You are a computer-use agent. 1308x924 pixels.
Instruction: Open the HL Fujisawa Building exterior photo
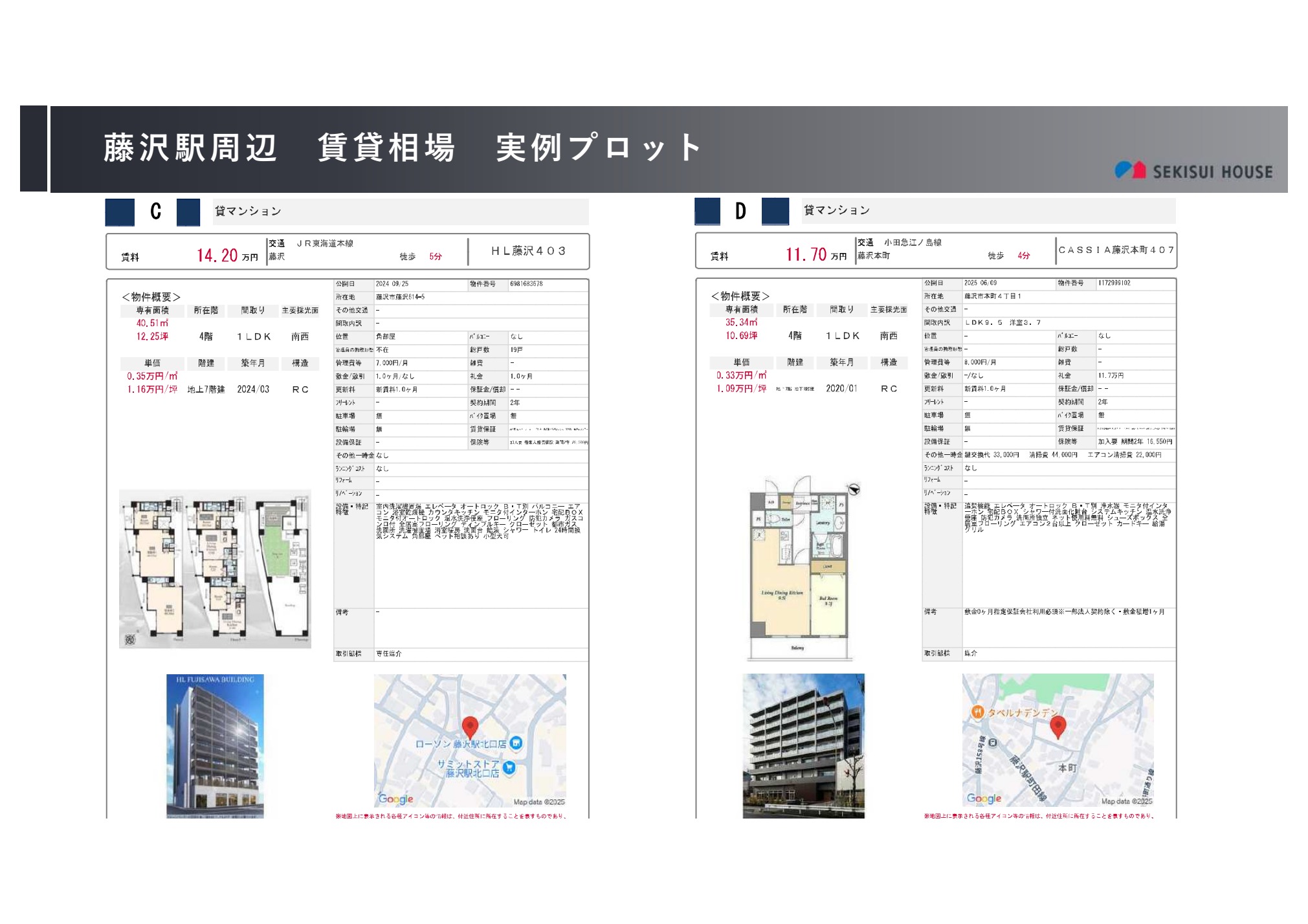click(x=215, y=746)
